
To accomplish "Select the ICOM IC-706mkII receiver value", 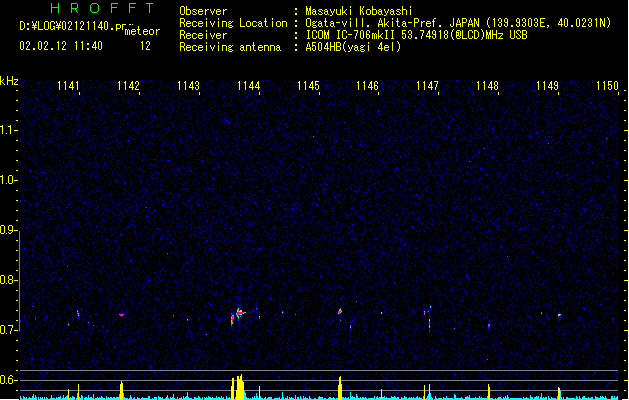I will coord(416,35).
